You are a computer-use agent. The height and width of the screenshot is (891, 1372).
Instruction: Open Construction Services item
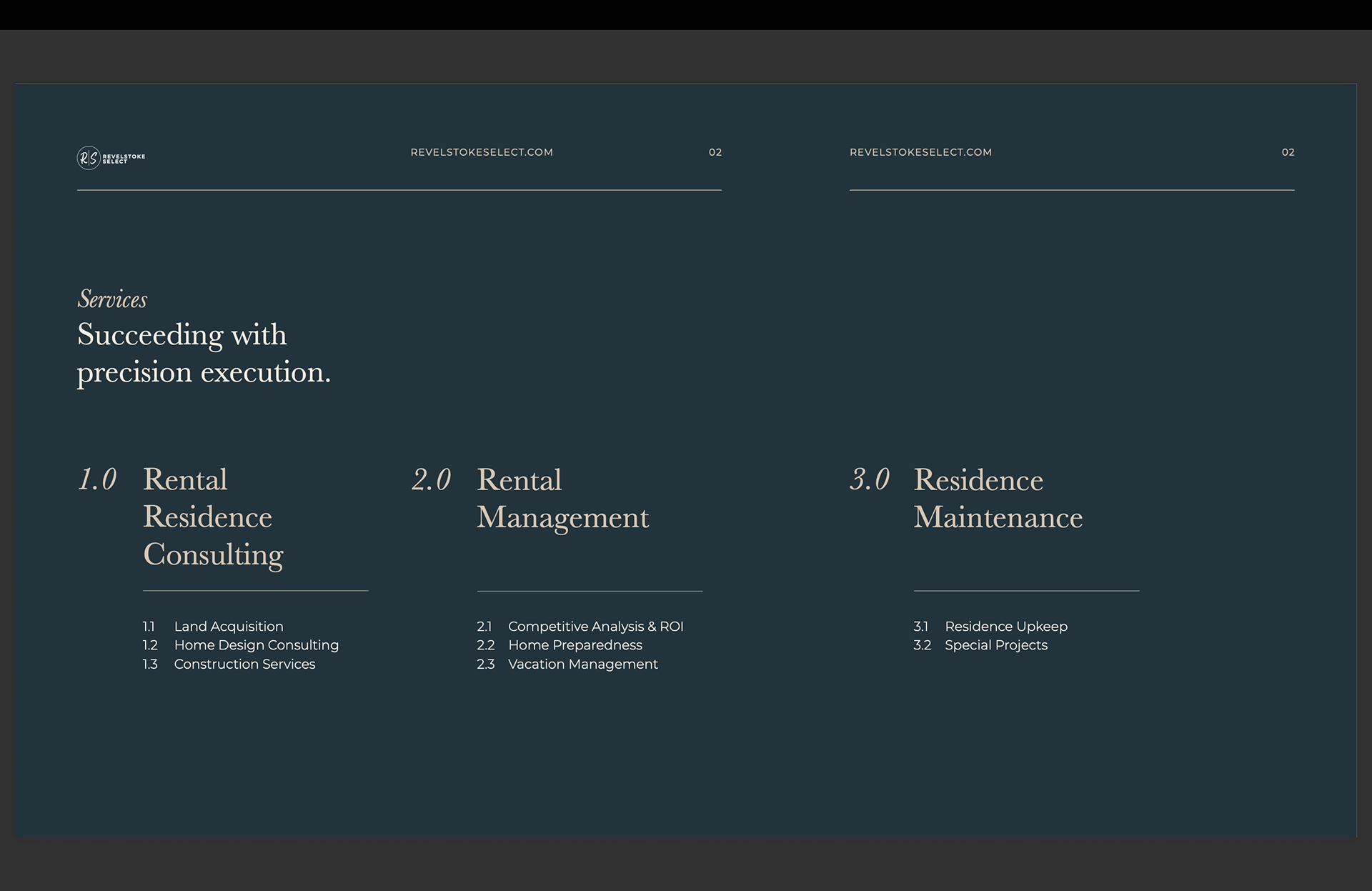click(x=244, y=664)
